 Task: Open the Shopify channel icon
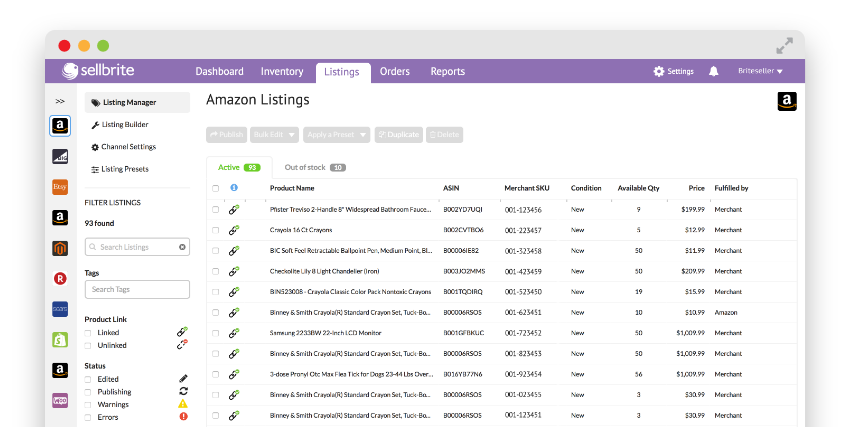point(60,340)
